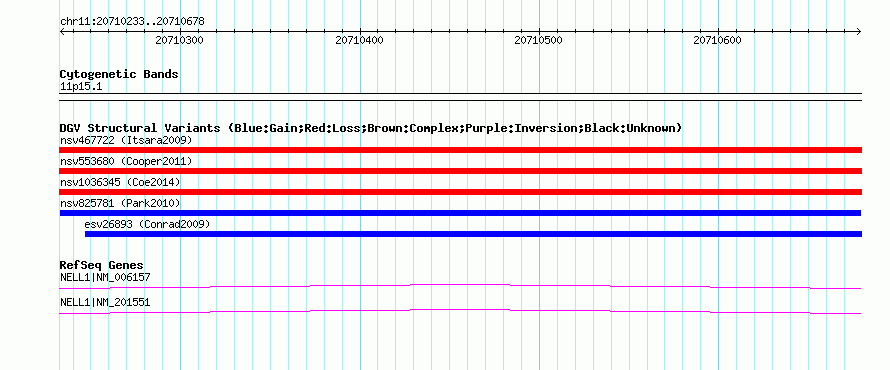
Task: Open the NELL1|NM_201551 transcript label
Action: [x=105, y=303]
